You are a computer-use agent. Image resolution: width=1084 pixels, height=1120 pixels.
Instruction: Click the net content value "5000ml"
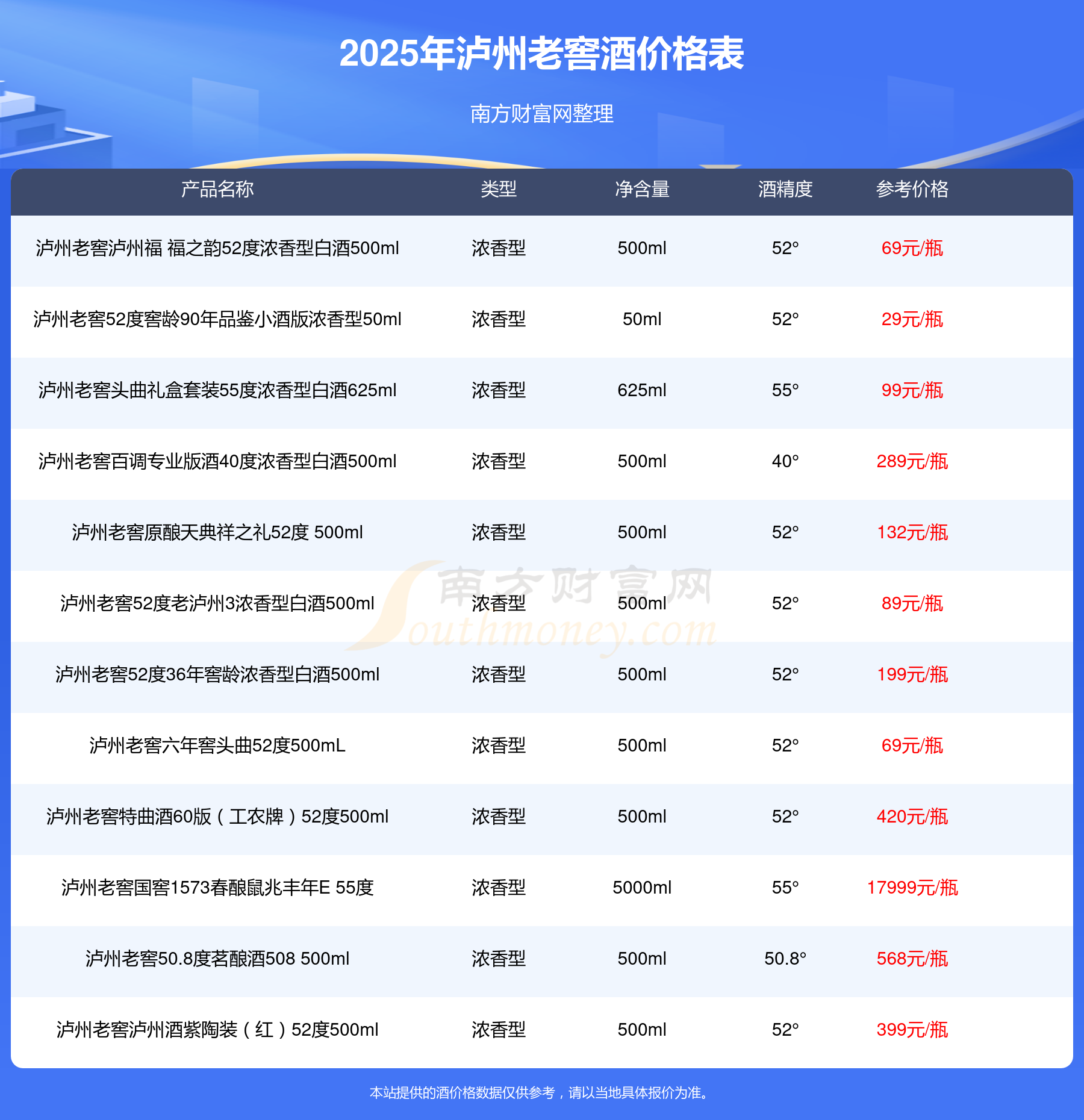[x=642, y=888]
